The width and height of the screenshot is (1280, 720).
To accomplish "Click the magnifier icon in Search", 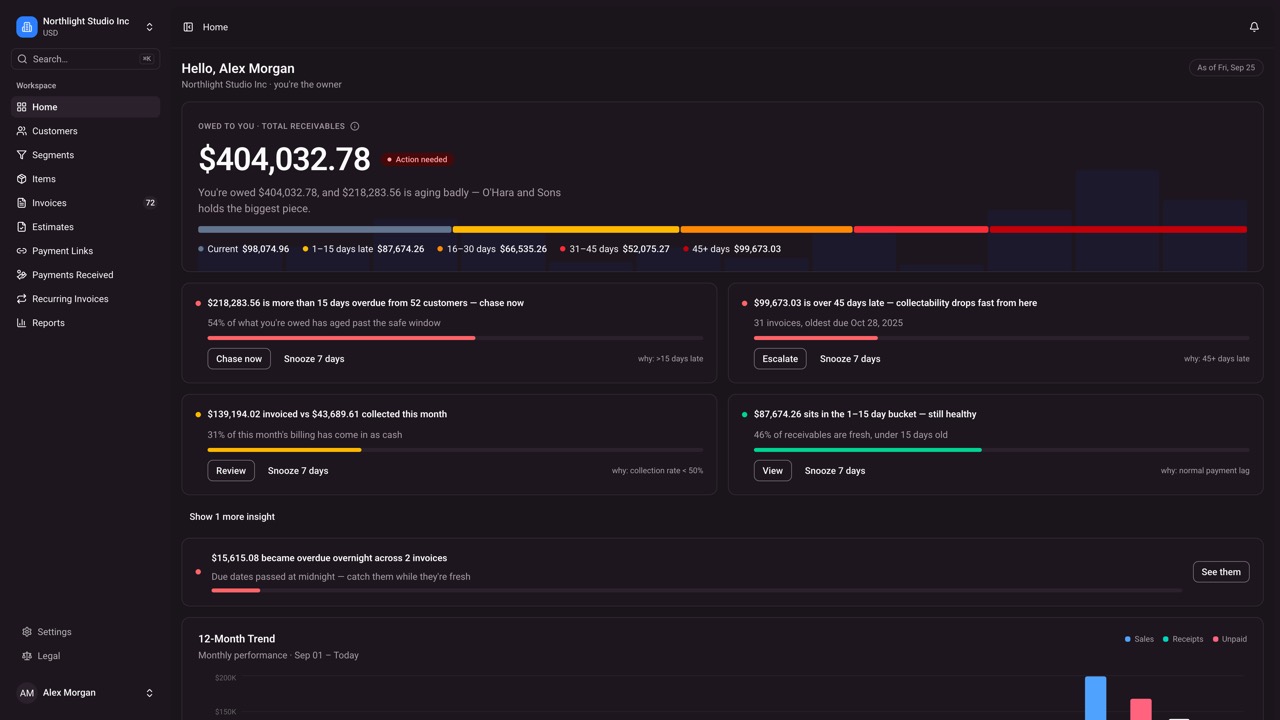I will [x=22, y=59].
